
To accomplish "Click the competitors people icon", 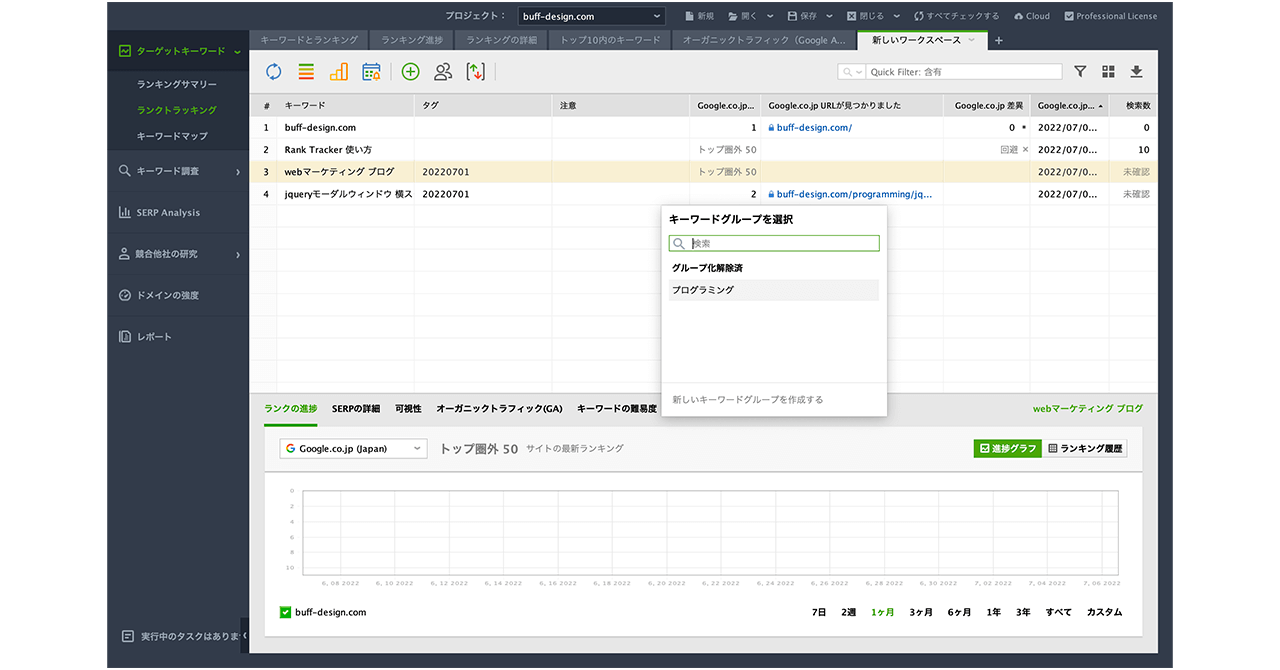I will (x=443, y=72).
